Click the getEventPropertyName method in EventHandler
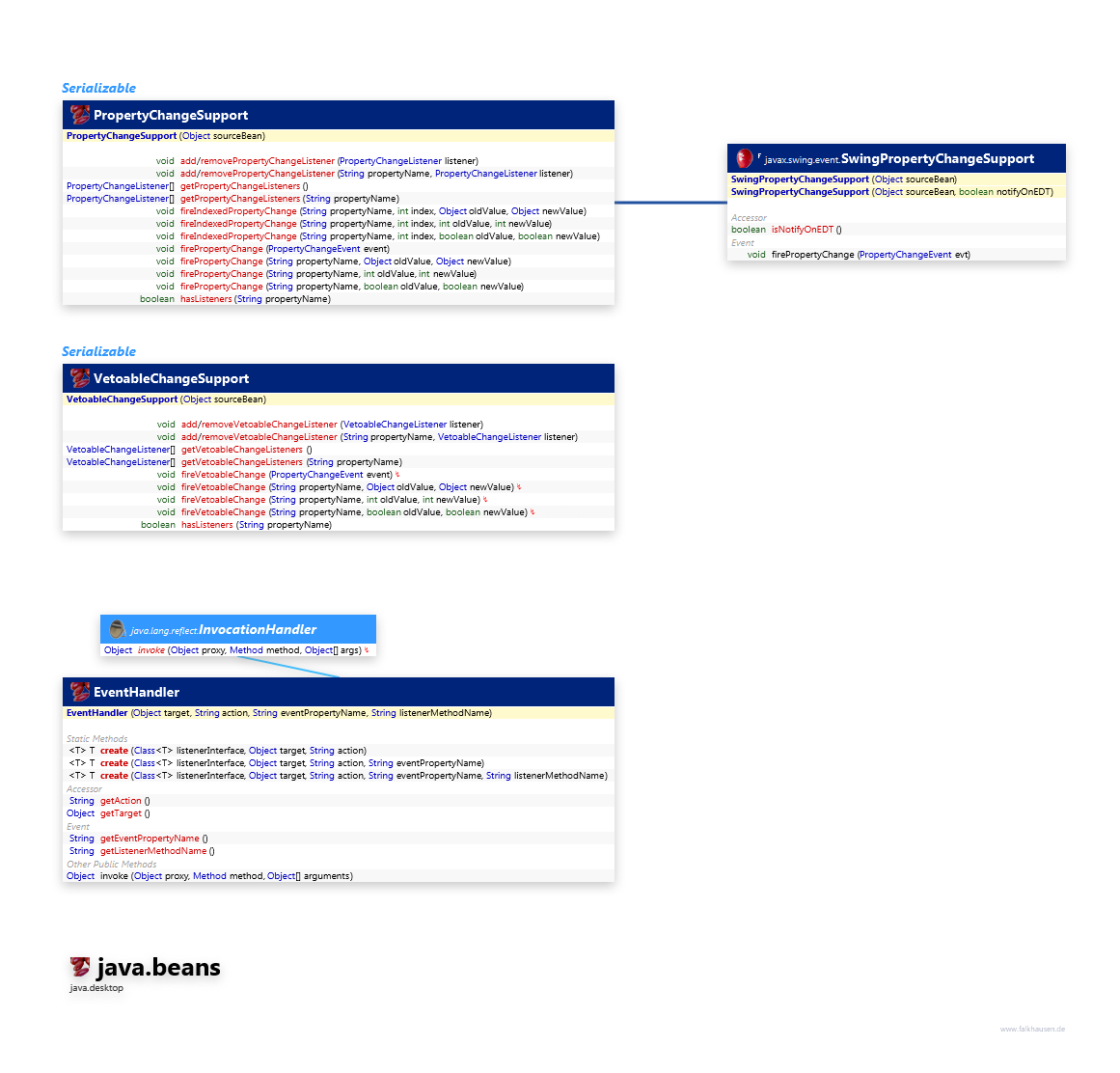The image size is (1120, 1073). coord(150,839)
